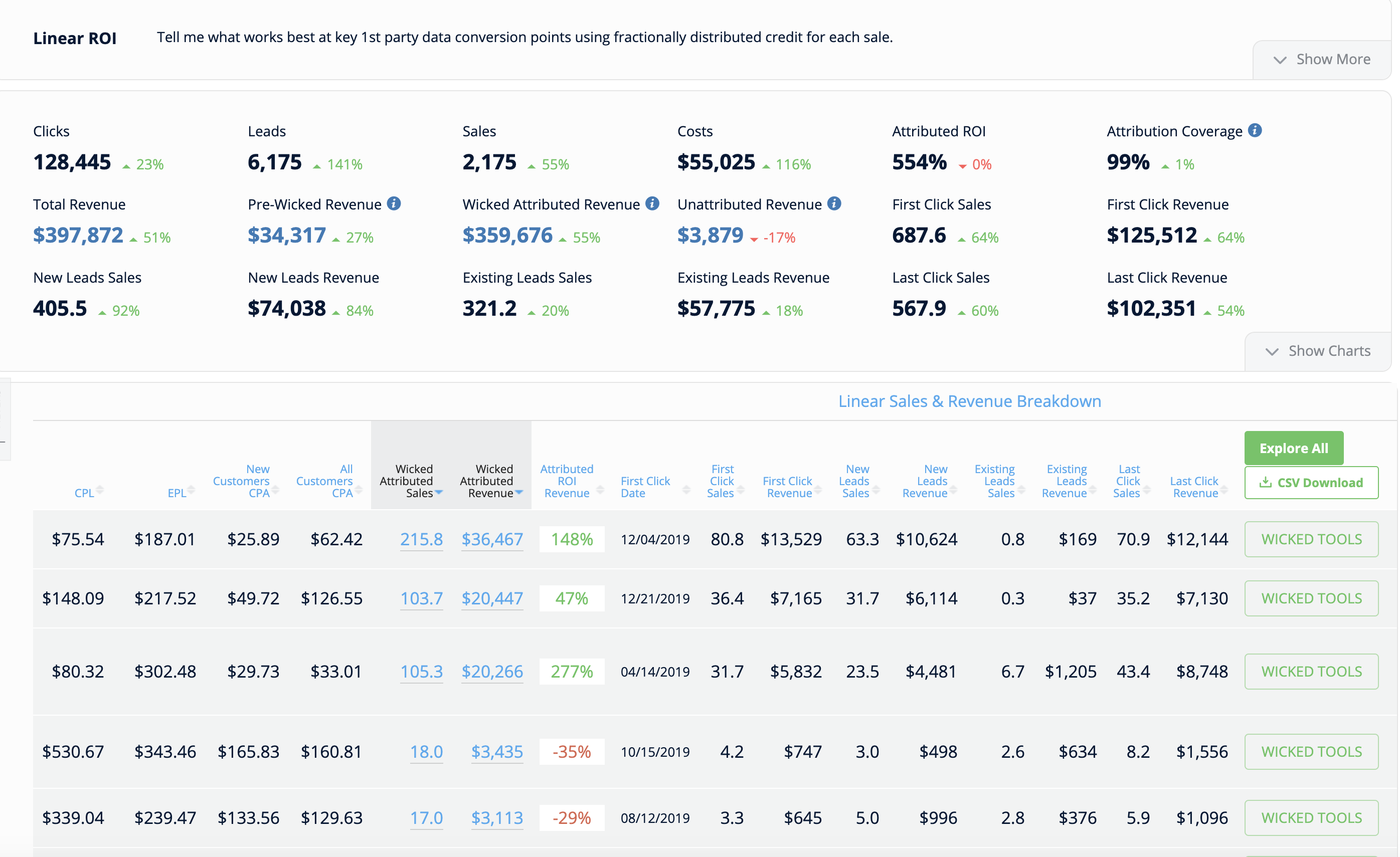Sort by New Customers CPA arrows
This screenshot has height=857, width=1400.
[275, 490]
